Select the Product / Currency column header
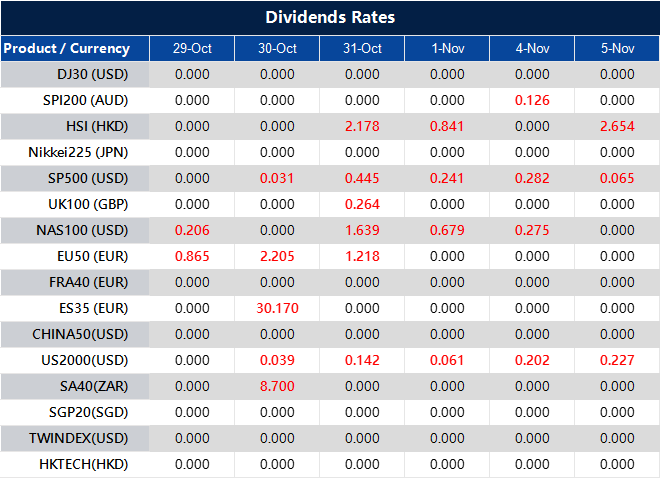The width and height of the screenshot is (660, 478). (67, 48)
